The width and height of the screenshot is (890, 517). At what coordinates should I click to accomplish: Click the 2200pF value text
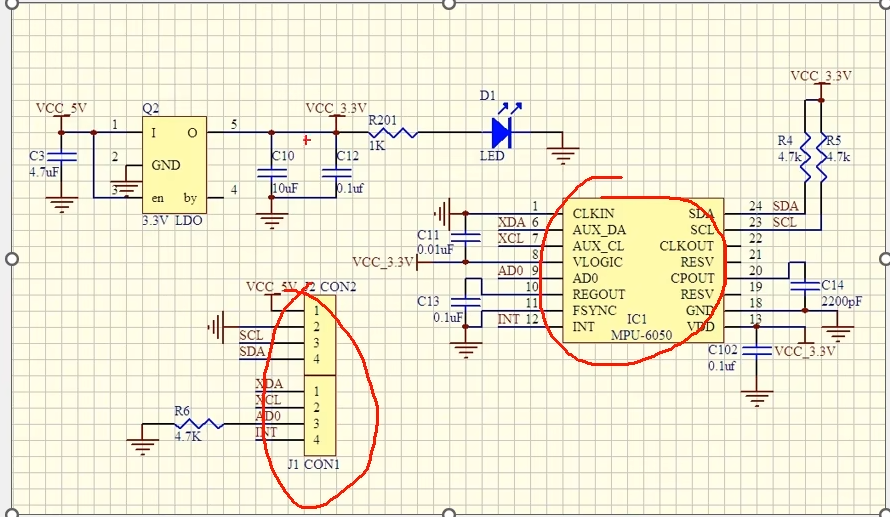coord(842,302)
